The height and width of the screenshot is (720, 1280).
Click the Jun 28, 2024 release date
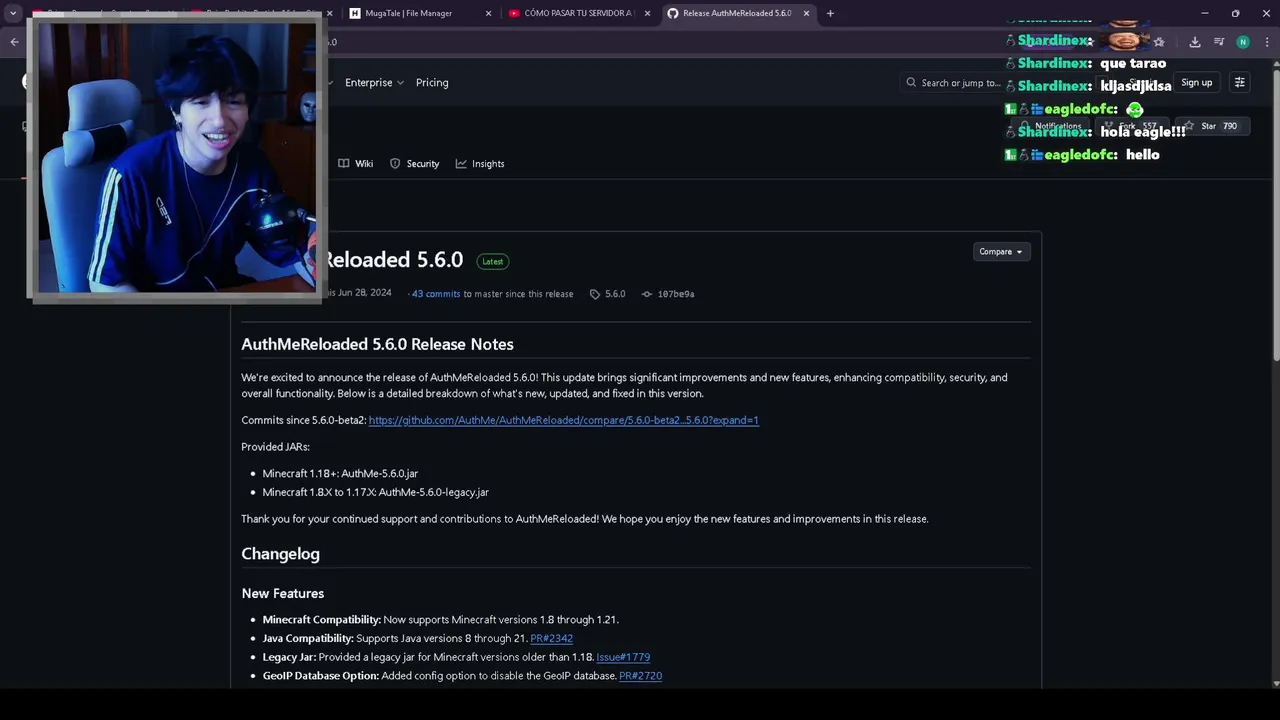coord(364,293)
